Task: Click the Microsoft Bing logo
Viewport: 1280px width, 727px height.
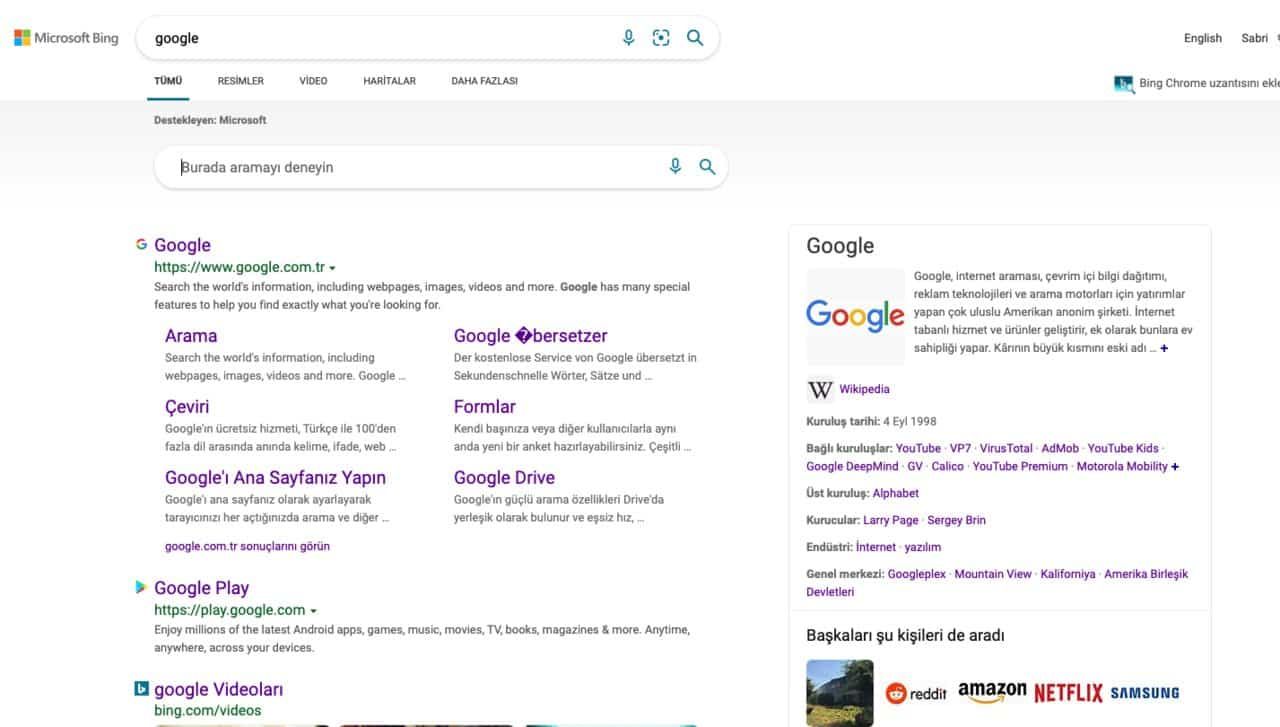Action: 65,37
